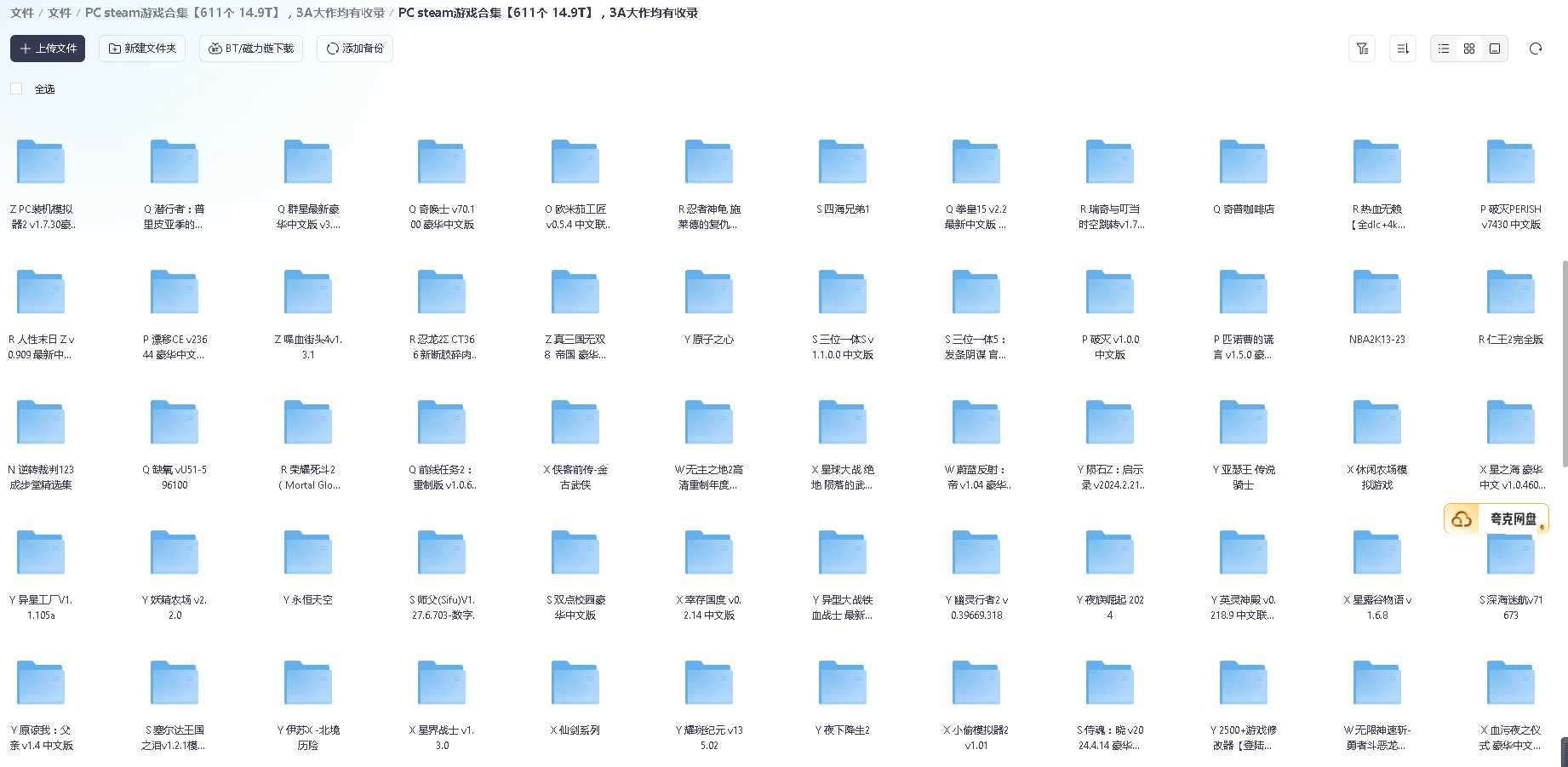Viewport: 1568px width, 767px height.
Task: Select folder name Y 异星工厂V1.1.105a
Action: 41,607
